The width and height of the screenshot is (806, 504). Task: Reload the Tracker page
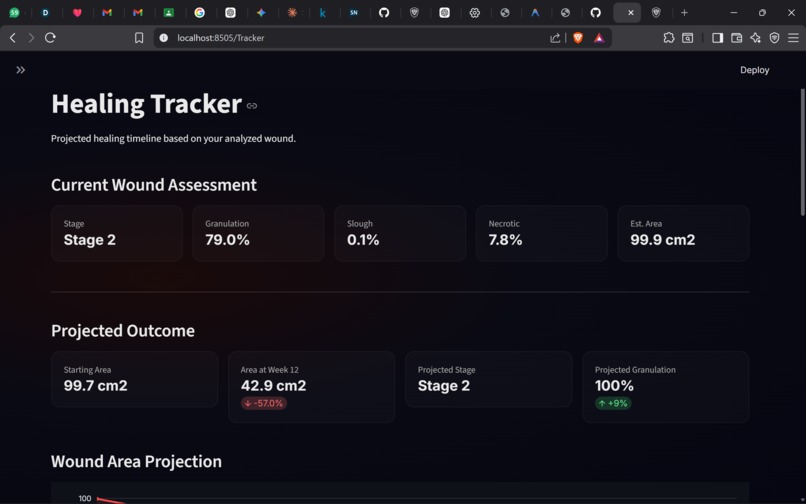(50, 38)
